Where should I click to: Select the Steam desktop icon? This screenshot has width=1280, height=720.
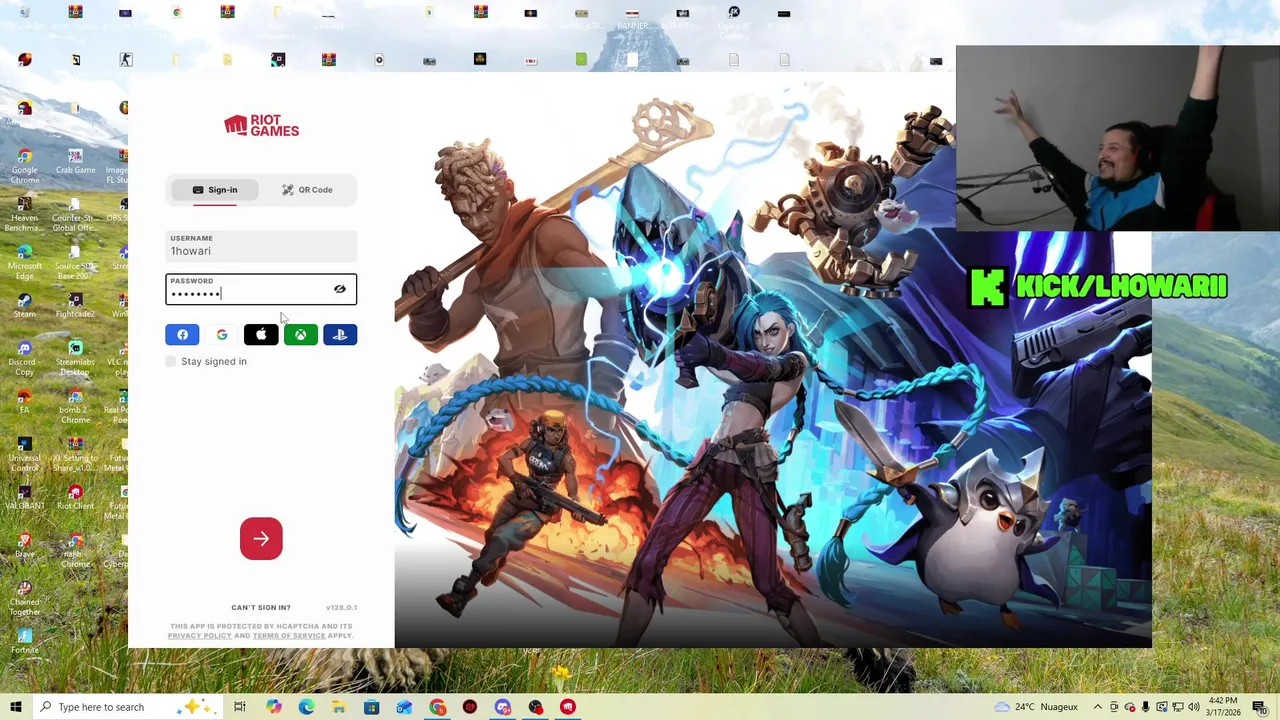tap(25, 306)
